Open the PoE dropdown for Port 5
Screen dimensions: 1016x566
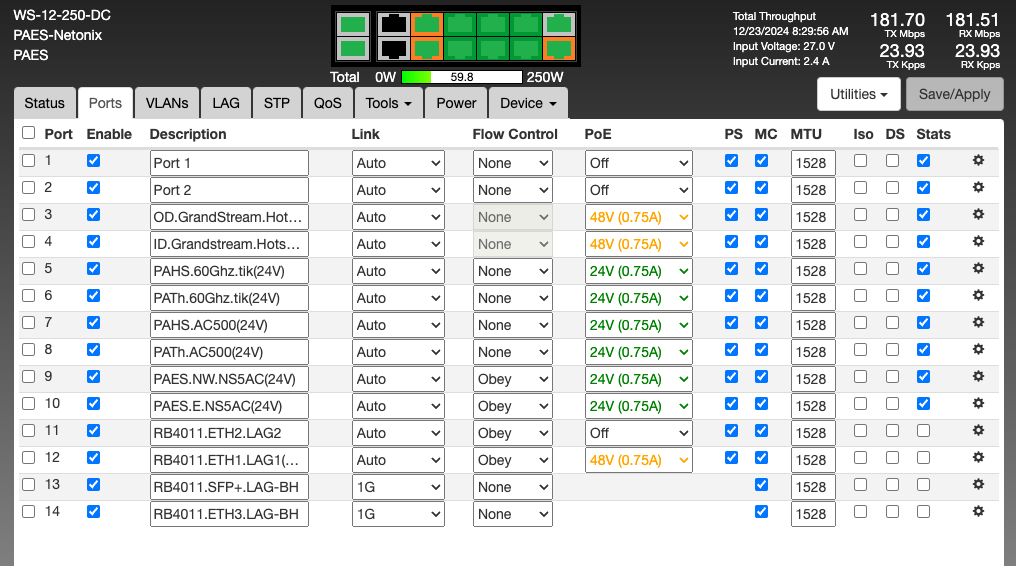[638, 271]
